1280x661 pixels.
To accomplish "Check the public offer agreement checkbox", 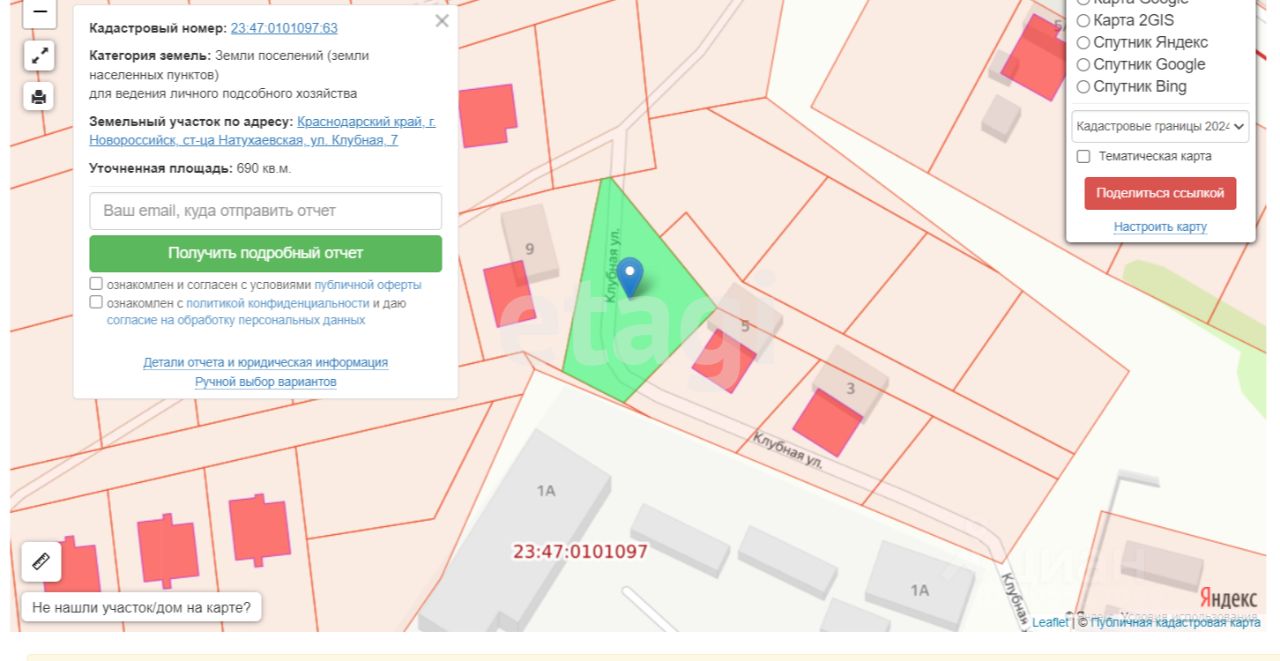I will click(x=96, y=284).
